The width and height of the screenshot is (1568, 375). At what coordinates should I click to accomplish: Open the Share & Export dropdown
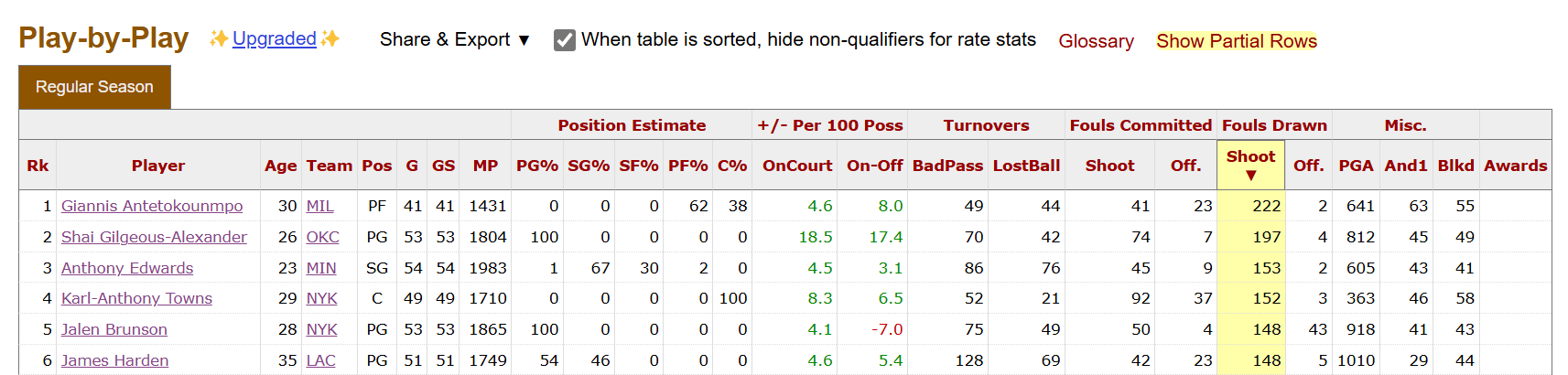455,39
